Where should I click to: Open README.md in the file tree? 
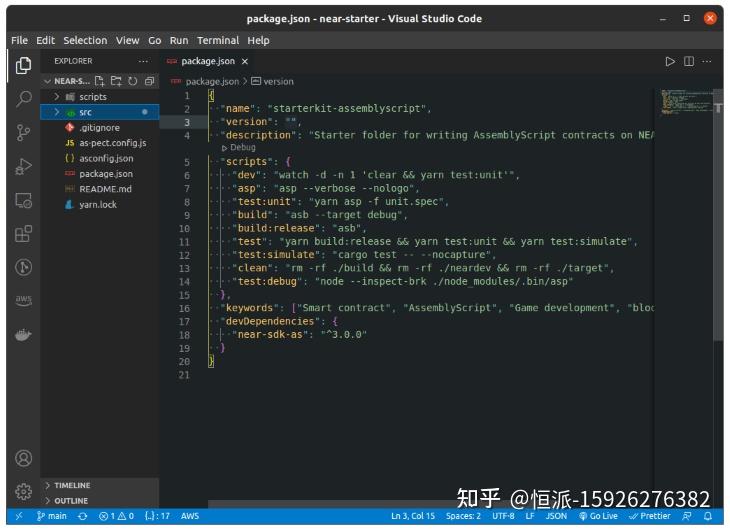click(100, 189)
